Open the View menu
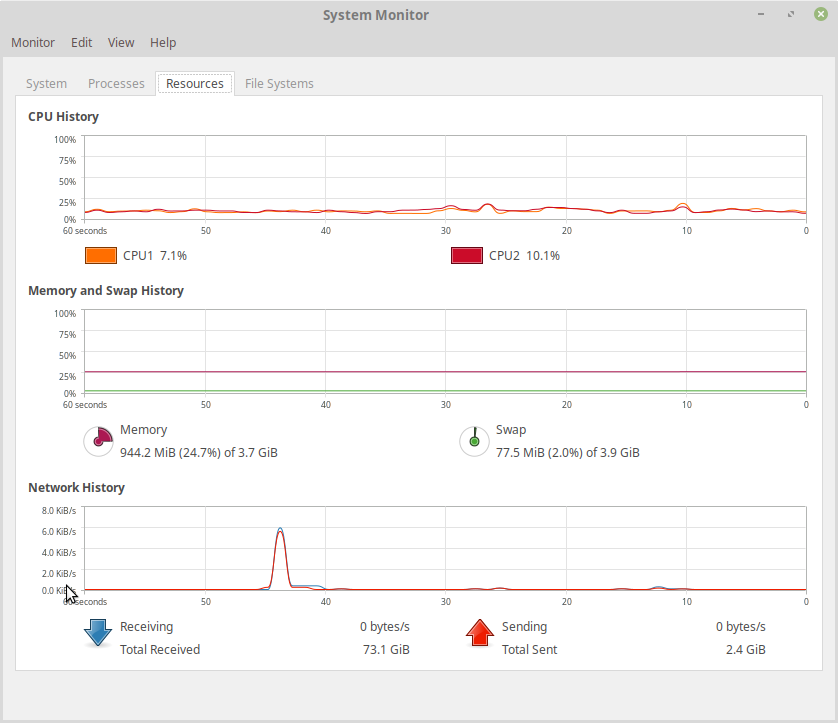Screen dimensions: 838x723 coord(121,42)
